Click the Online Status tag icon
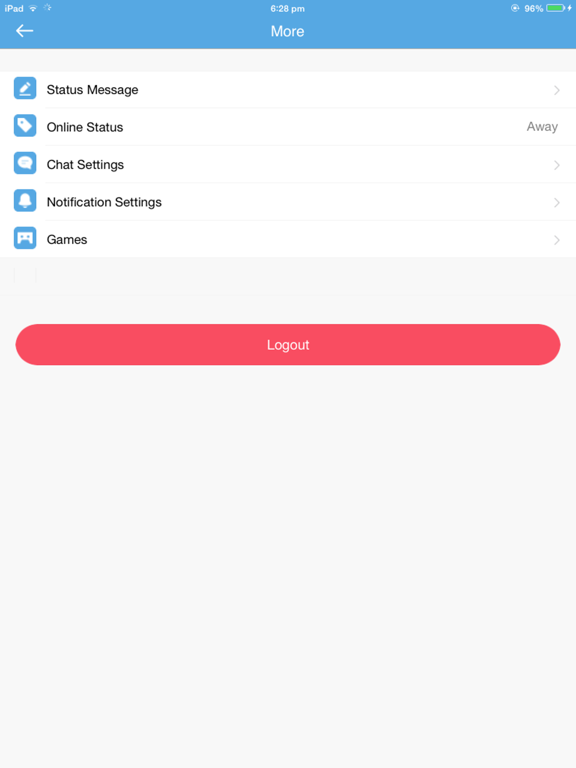 (x=25, y=125)
